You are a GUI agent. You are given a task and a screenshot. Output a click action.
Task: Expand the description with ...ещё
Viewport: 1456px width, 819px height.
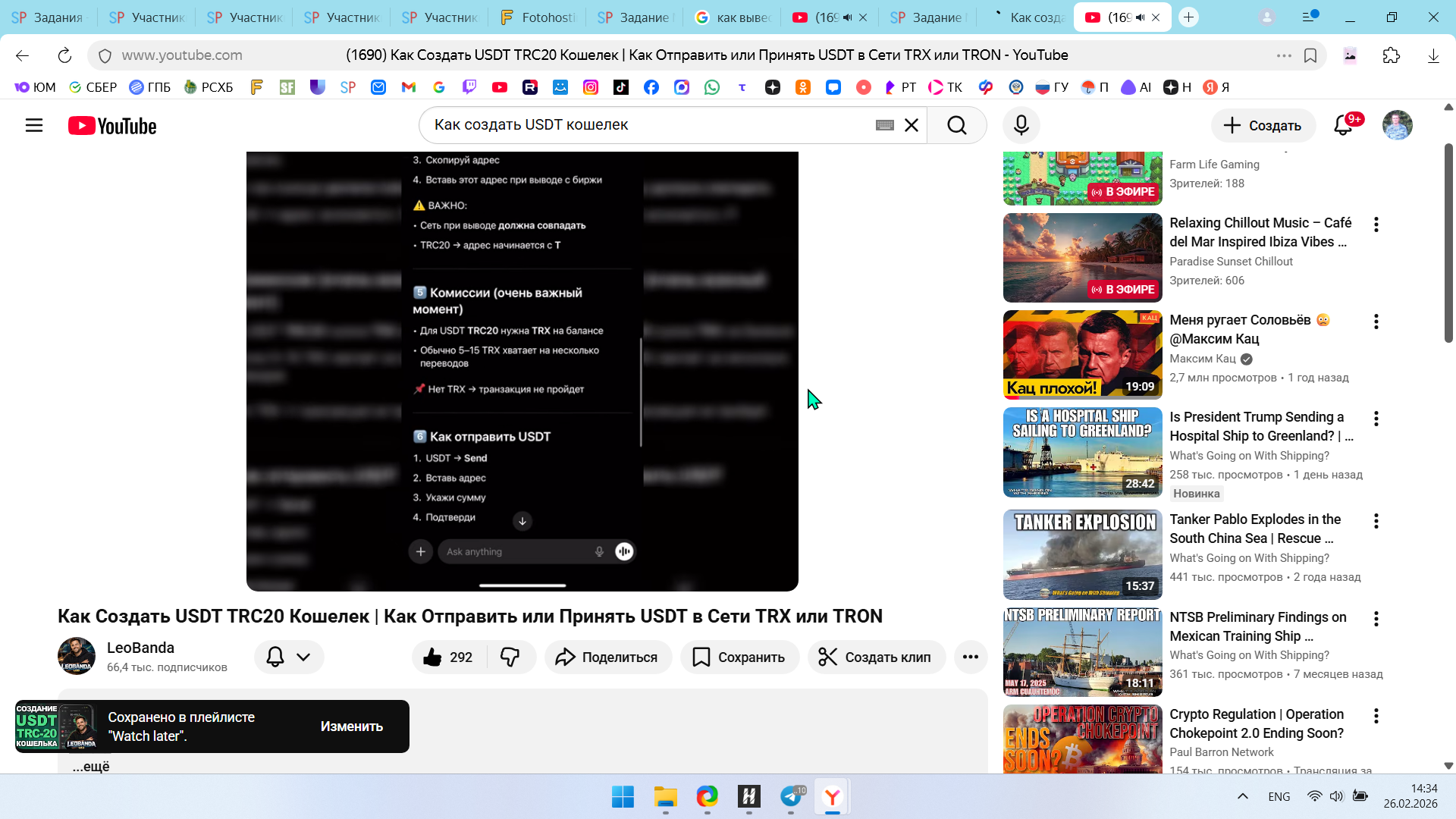(91, 766)
